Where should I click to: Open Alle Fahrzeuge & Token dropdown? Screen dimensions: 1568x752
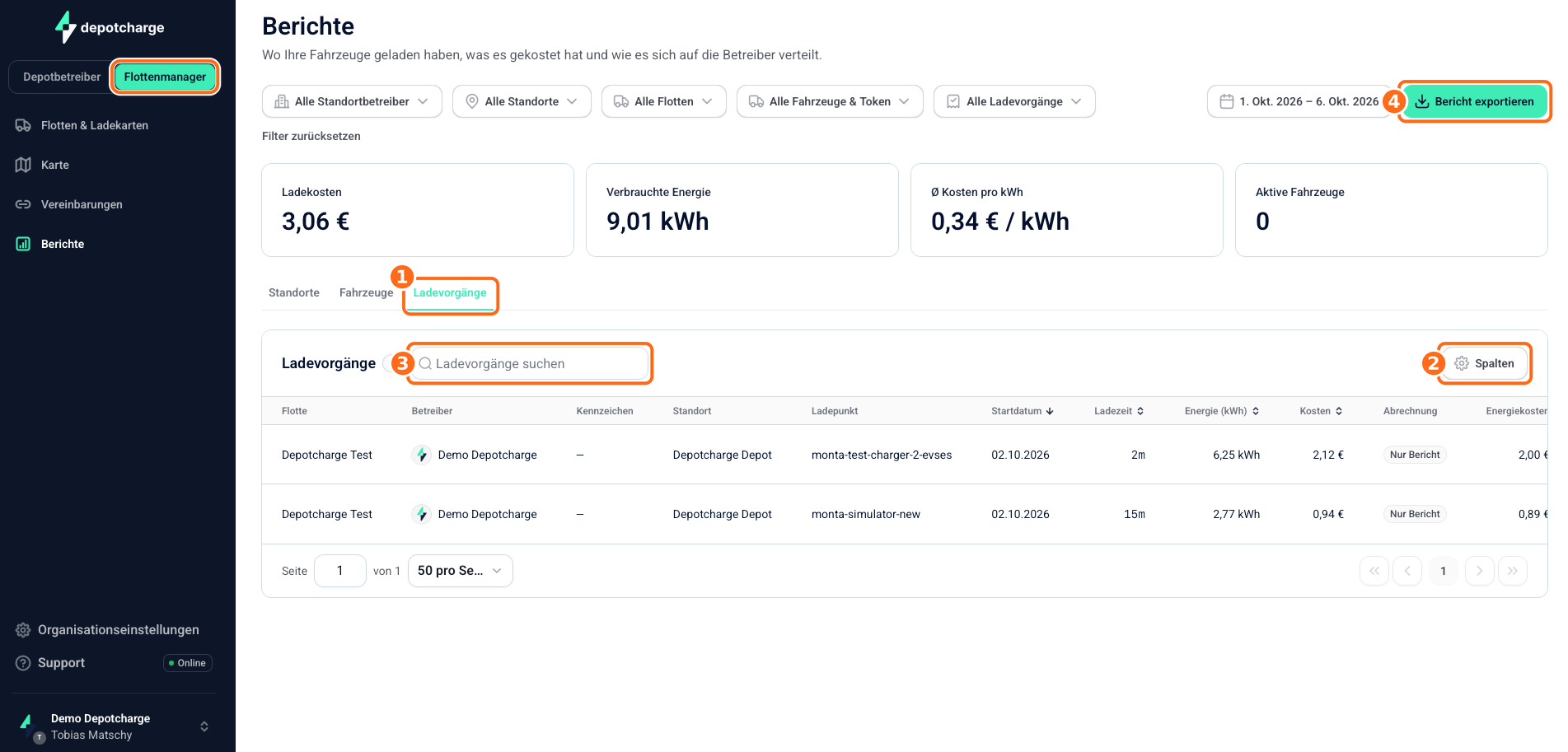[x=830, y=101]
